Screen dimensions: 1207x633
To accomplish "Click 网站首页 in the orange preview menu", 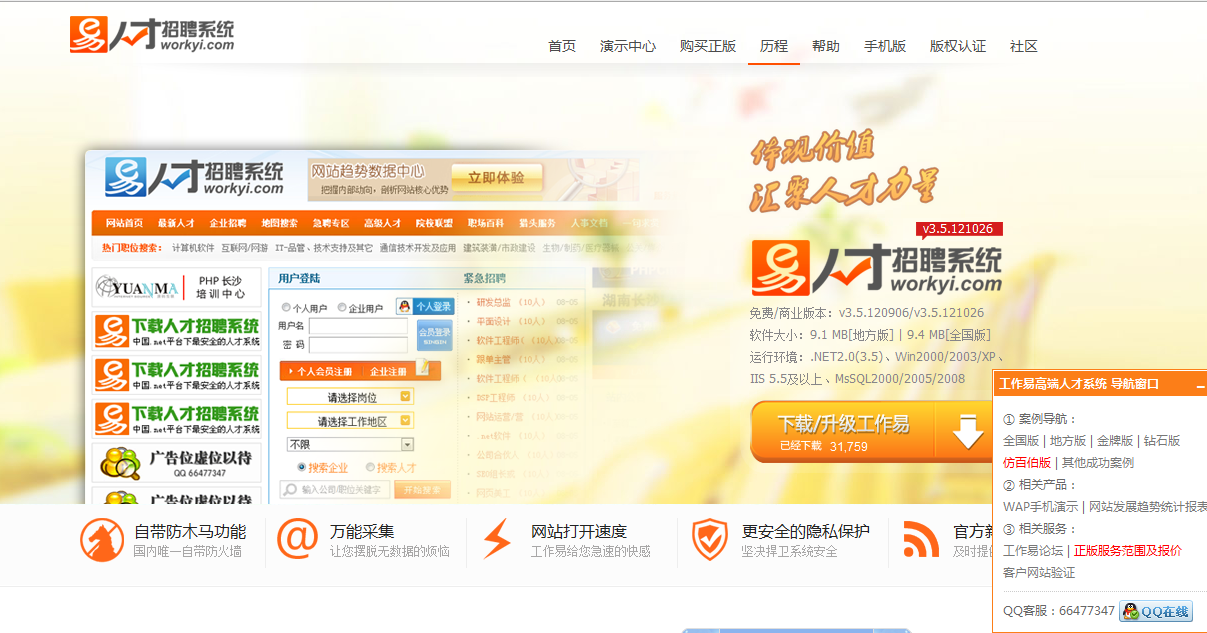I will pos(124,222).
